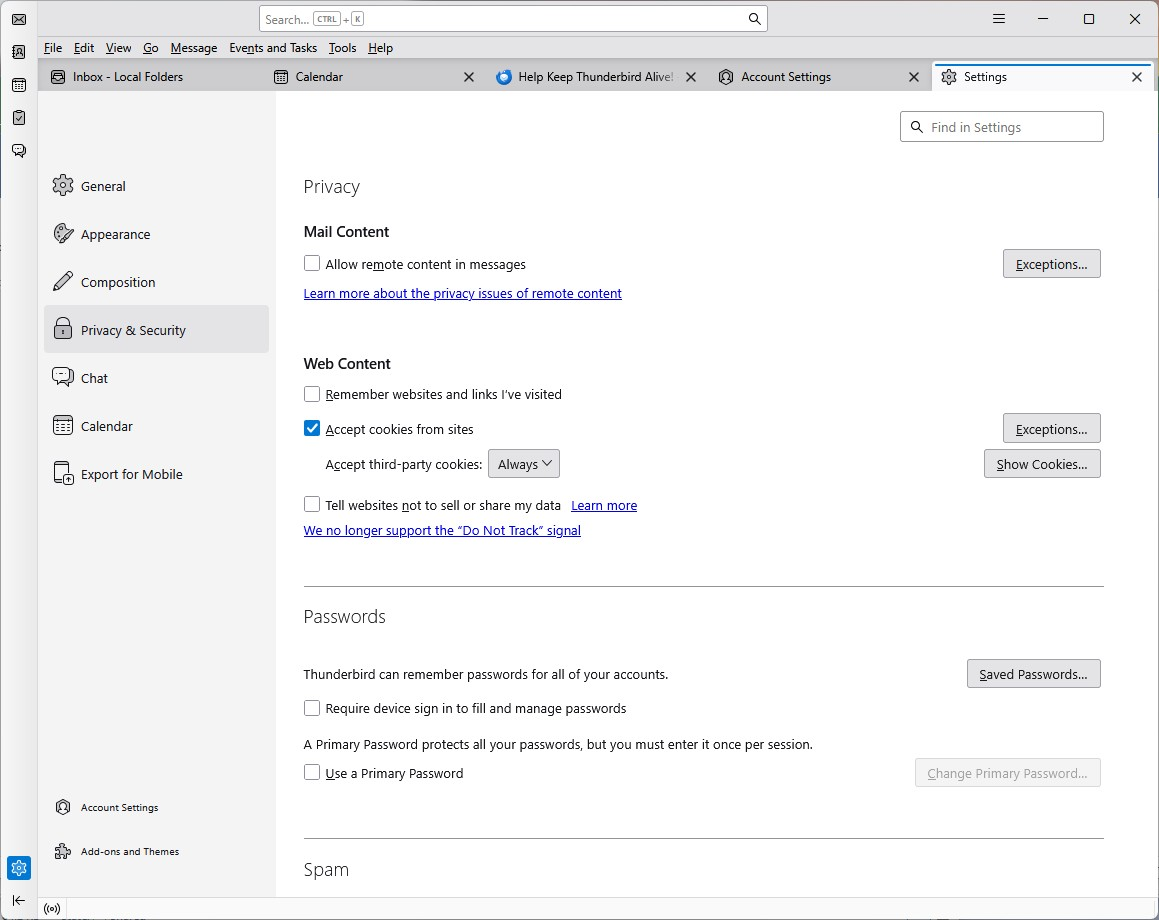
Task: Open the Address Book space icon
Action: pos(19,52)
